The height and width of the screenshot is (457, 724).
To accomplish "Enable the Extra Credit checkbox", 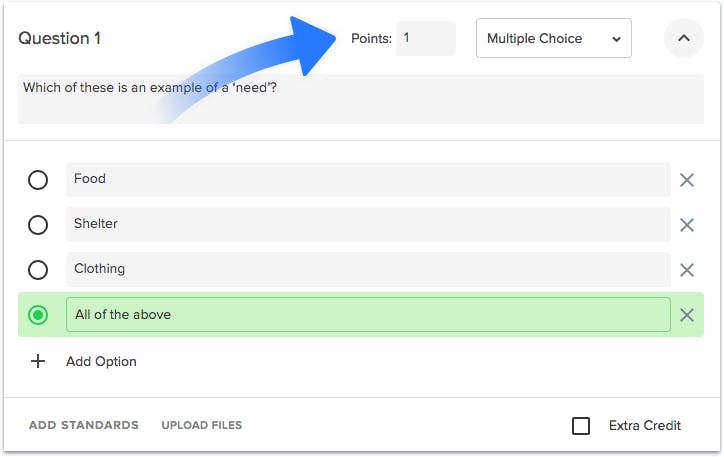I will [x=580, y=426].
